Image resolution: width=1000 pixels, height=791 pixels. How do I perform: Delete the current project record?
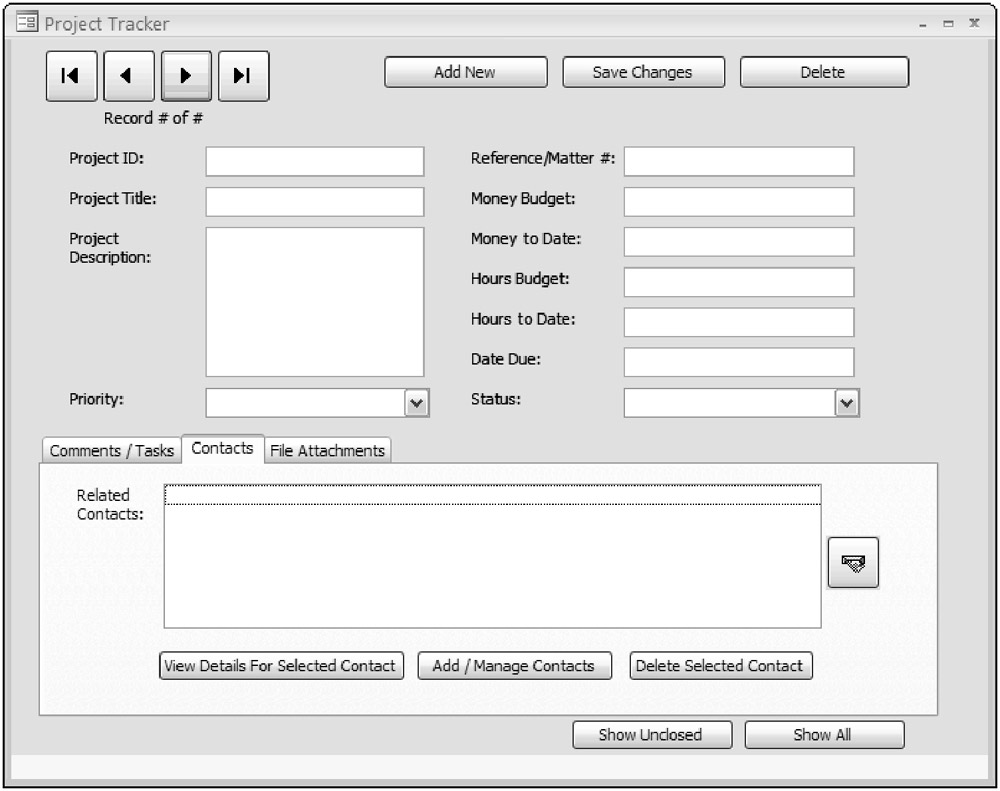click(824, 72)
